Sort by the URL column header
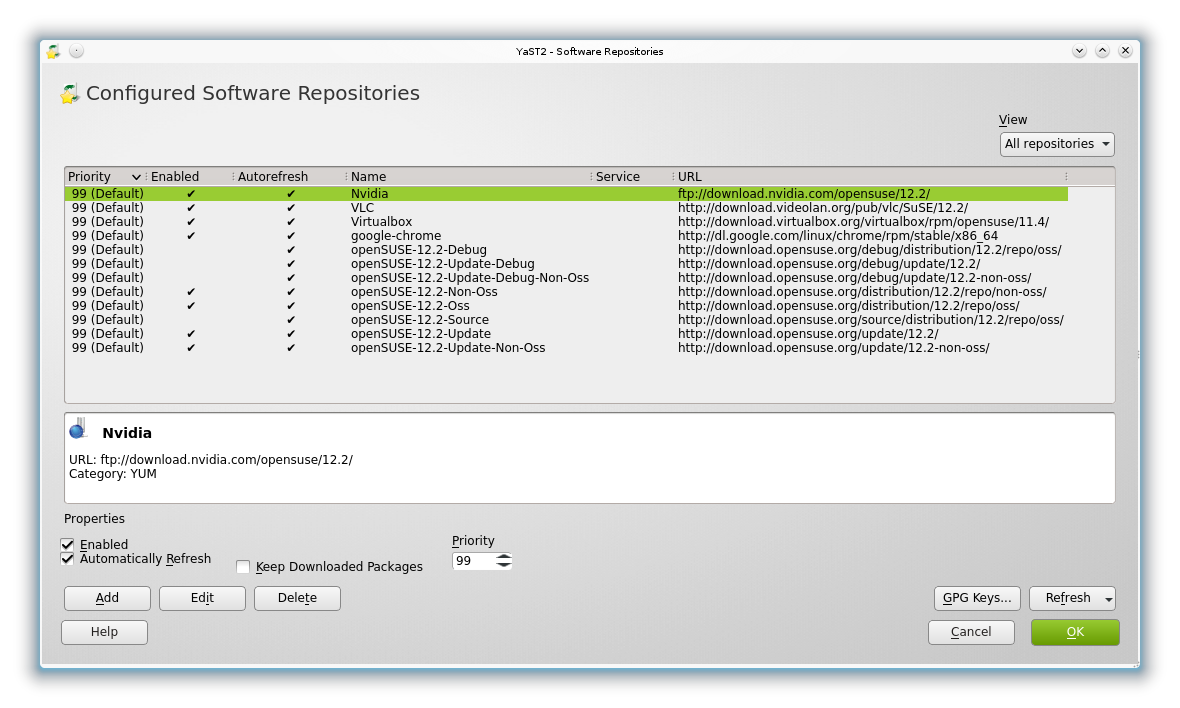This screenshot has width=1180, height=708. 869,177
